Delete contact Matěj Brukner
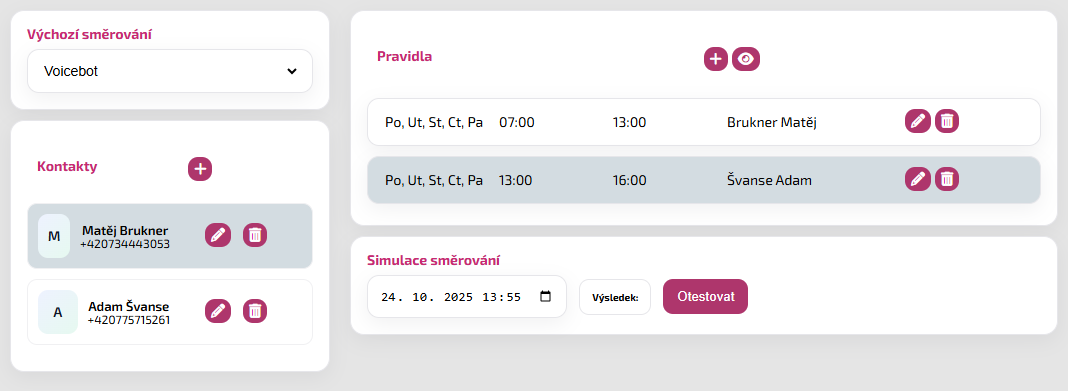 [255, 235]
